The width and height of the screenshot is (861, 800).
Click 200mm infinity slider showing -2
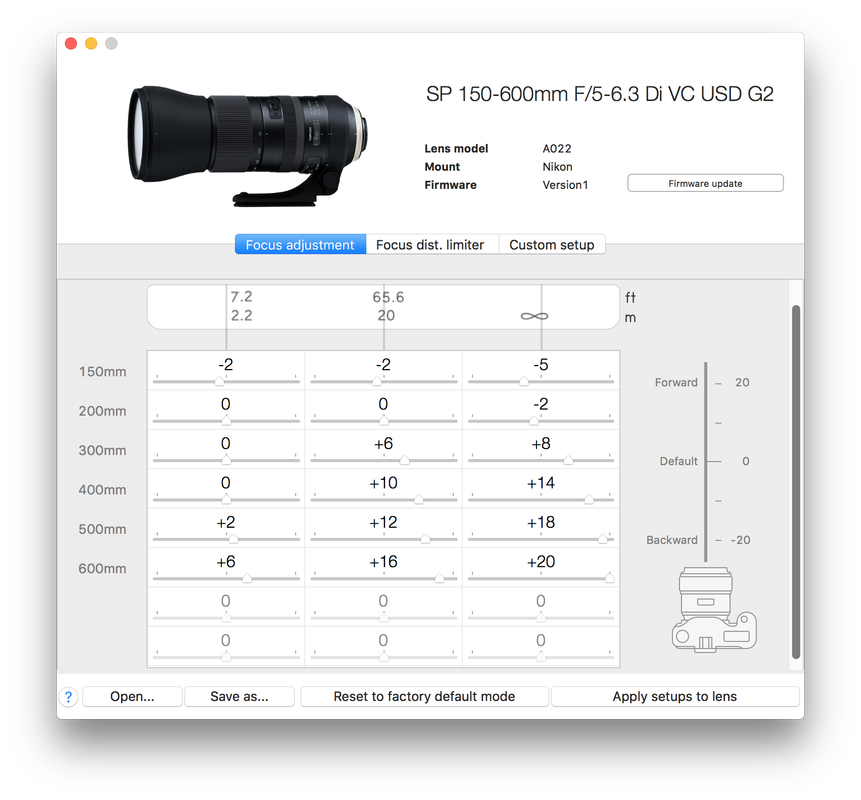541,420
